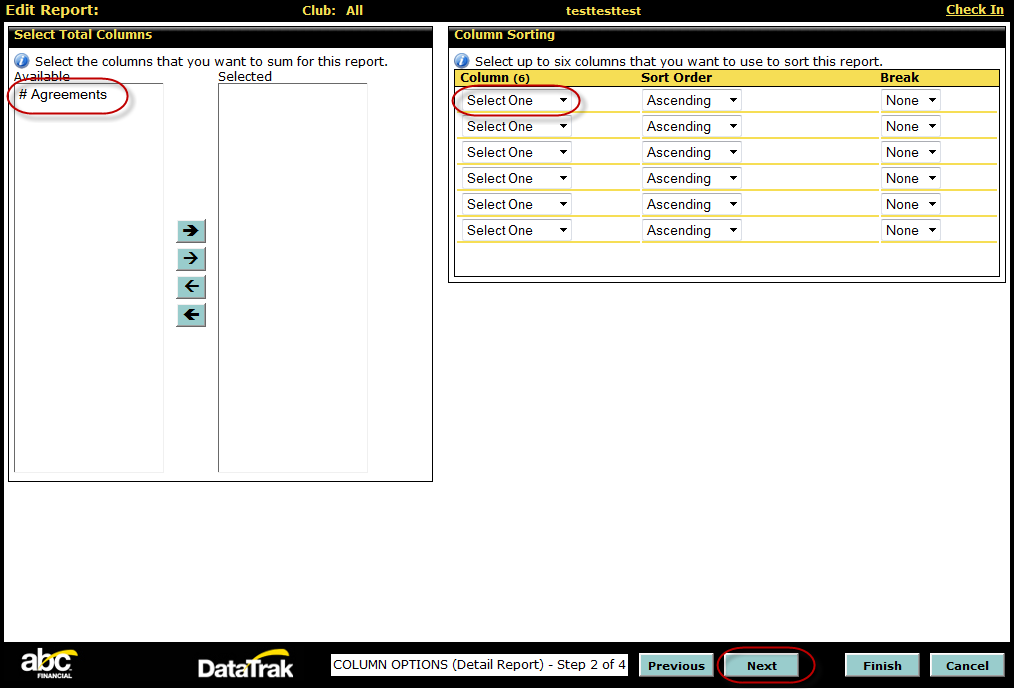The height and width of the screenshot is (689, 1014).
Task: Open the Check In link
Action: click(x=974, y=10)
